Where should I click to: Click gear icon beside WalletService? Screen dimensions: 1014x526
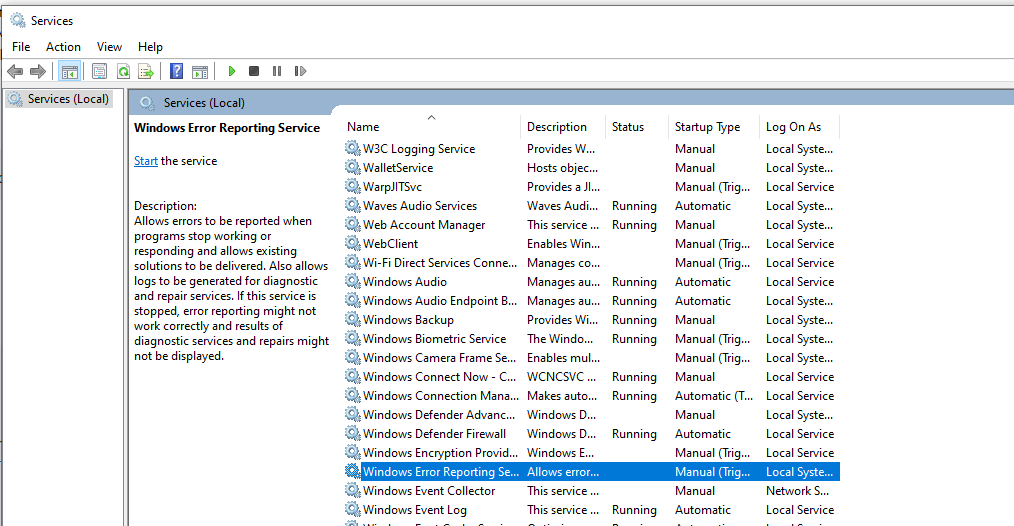(352, 167)
